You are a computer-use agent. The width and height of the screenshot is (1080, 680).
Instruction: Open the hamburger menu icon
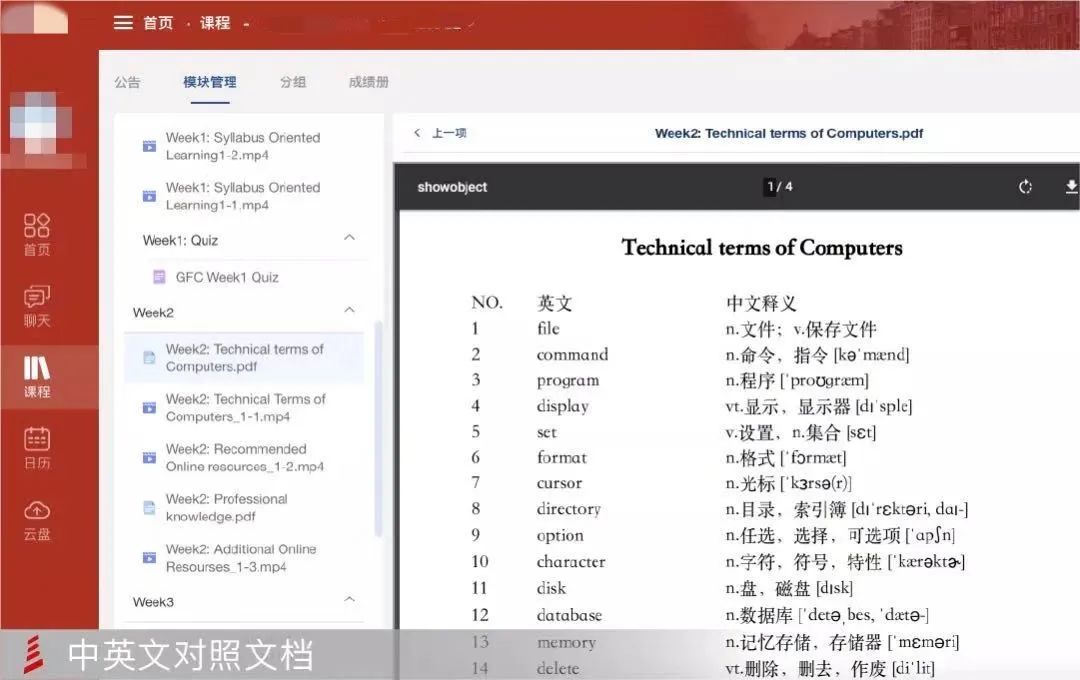coord(123,23)
